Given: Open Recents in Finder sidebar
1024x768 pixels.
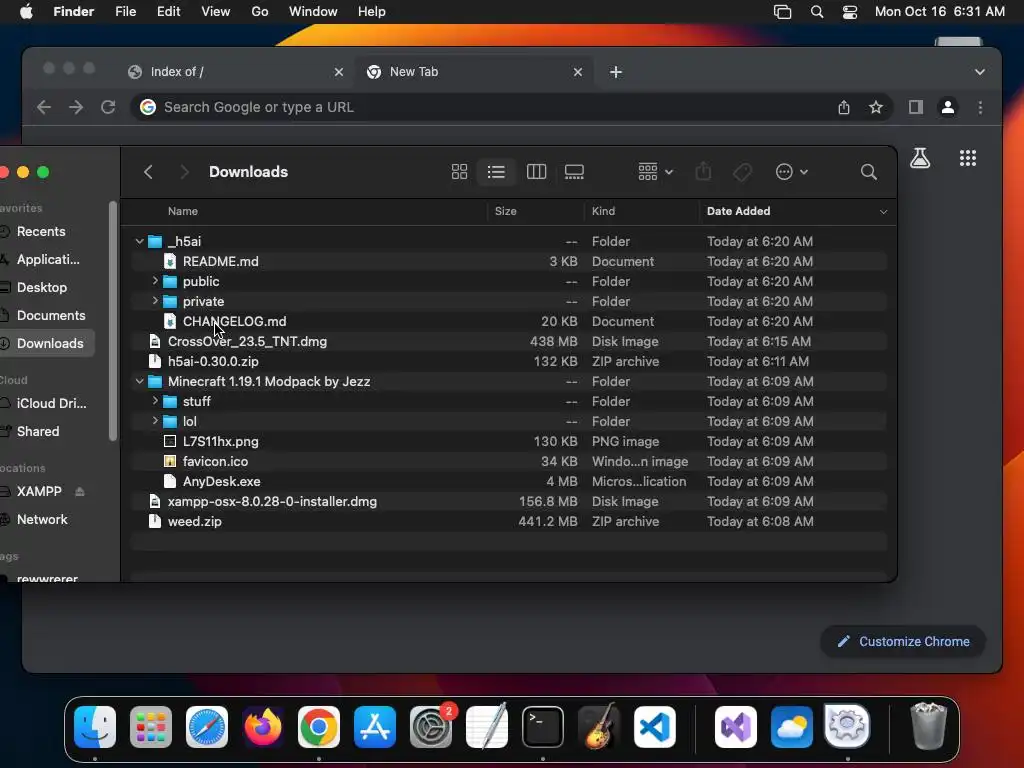Looking at the screenshot, I should 40,231.
